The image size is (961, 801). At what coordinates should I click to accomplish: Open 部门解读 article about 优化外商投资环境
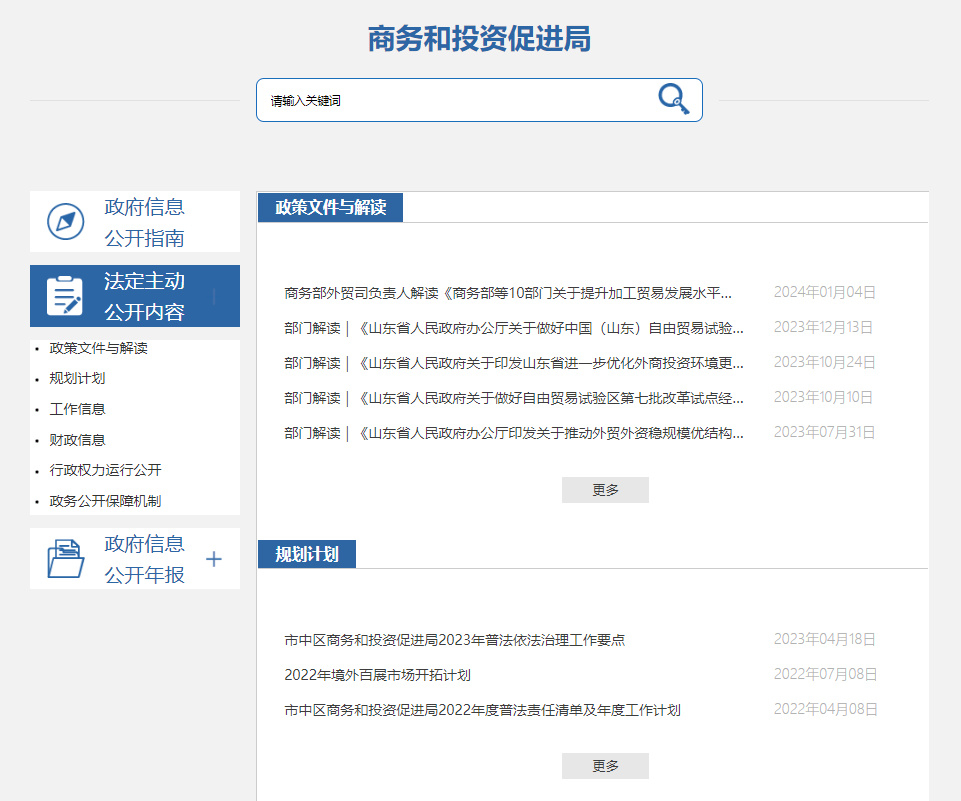(514, 363)
